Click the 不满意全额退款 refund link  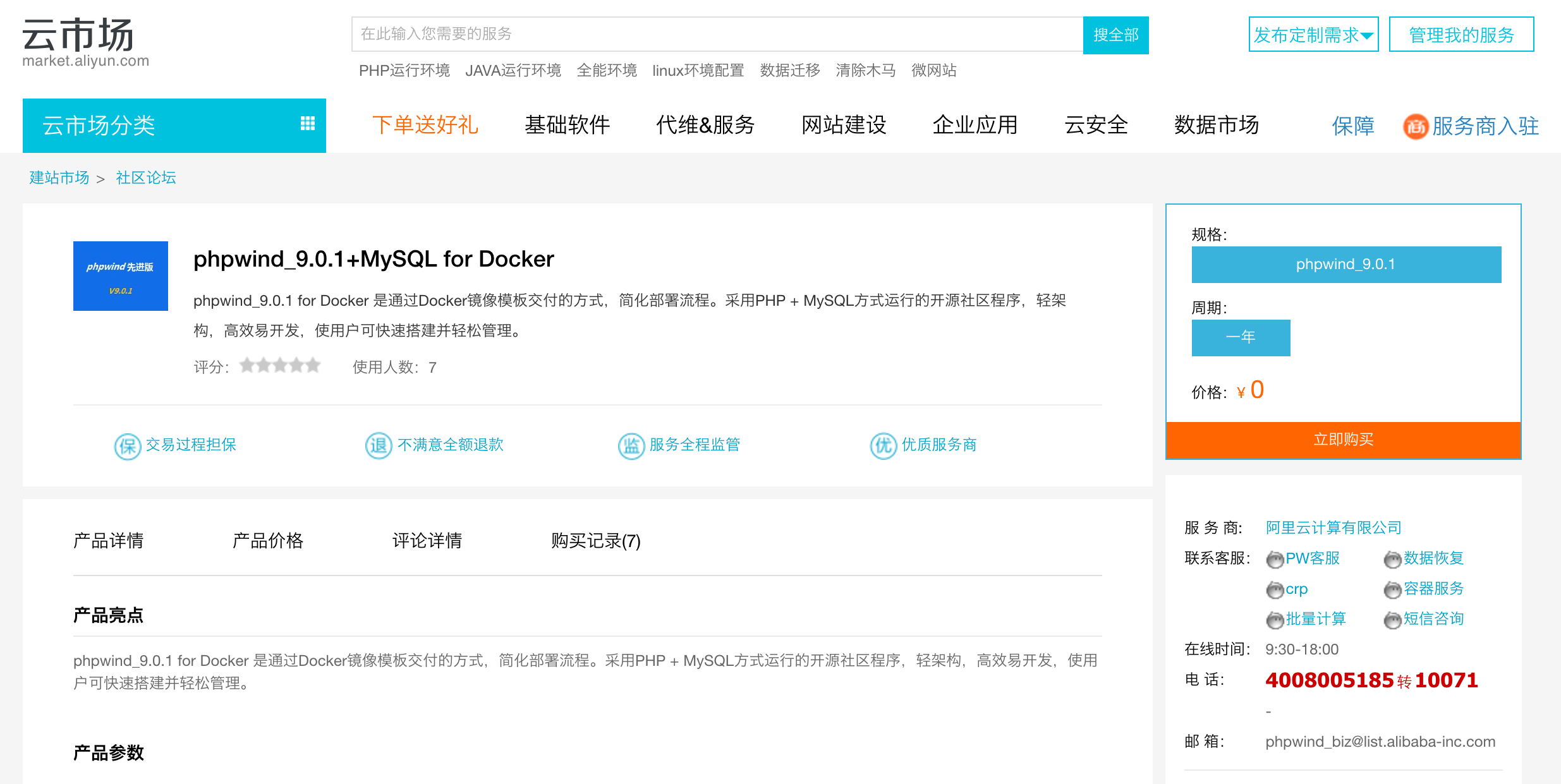pos(451,445)
